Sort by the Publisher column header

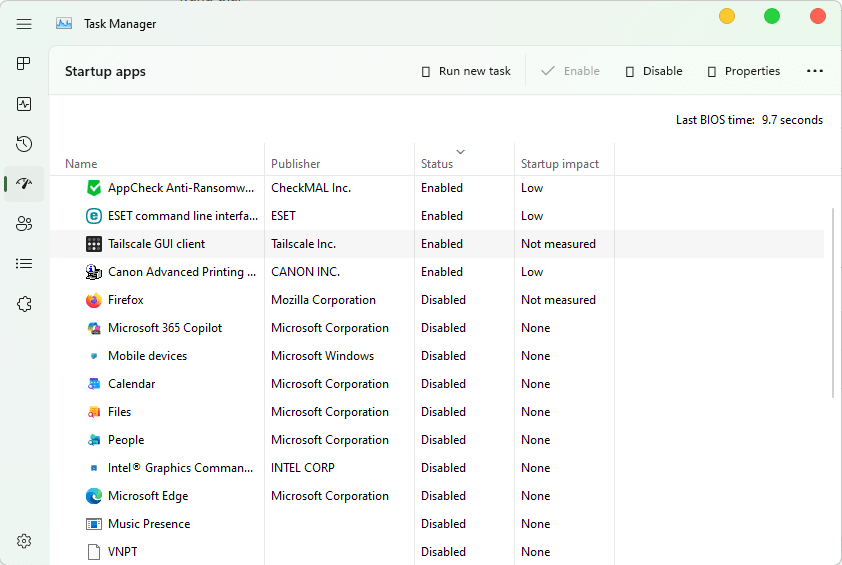[x=339, y=164]
